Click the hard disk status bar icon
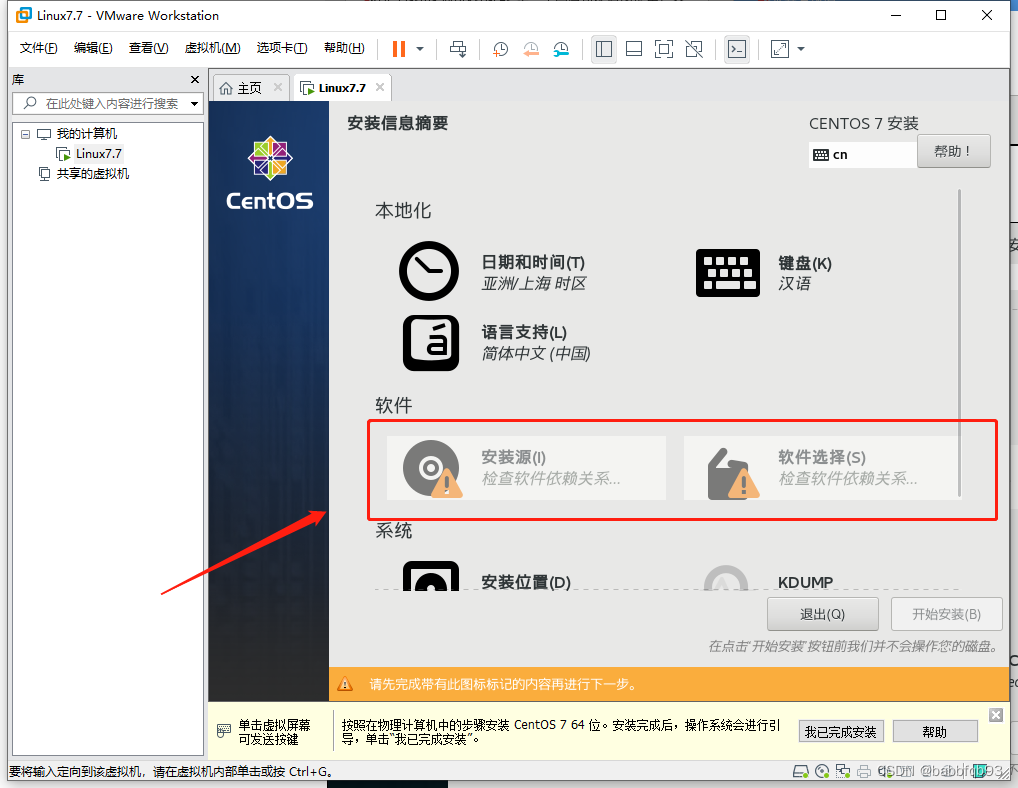This screenshot has width=1018, height=788. tap(801, 771)
